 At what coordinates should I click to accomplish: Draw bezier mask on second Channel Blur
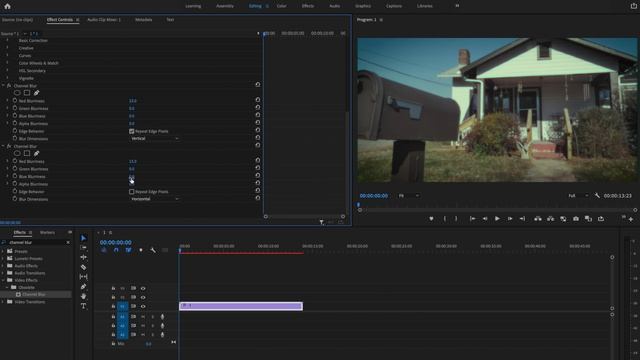click(36, 153)
